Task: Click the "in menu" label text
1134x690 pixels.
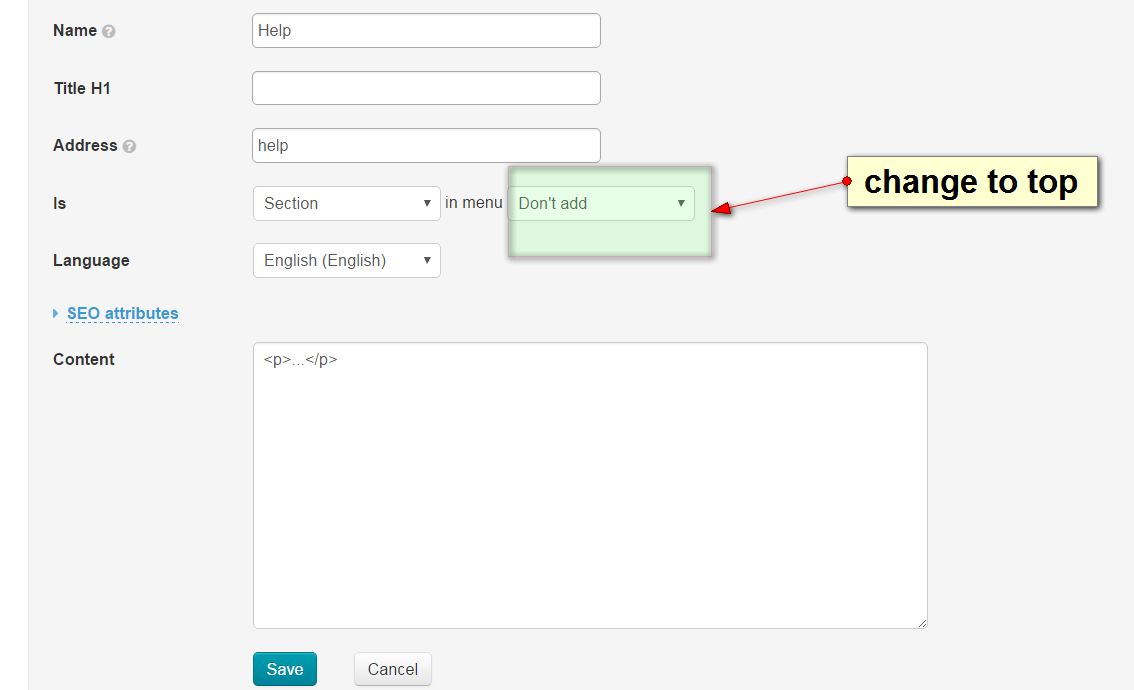Action: point(473,203)
